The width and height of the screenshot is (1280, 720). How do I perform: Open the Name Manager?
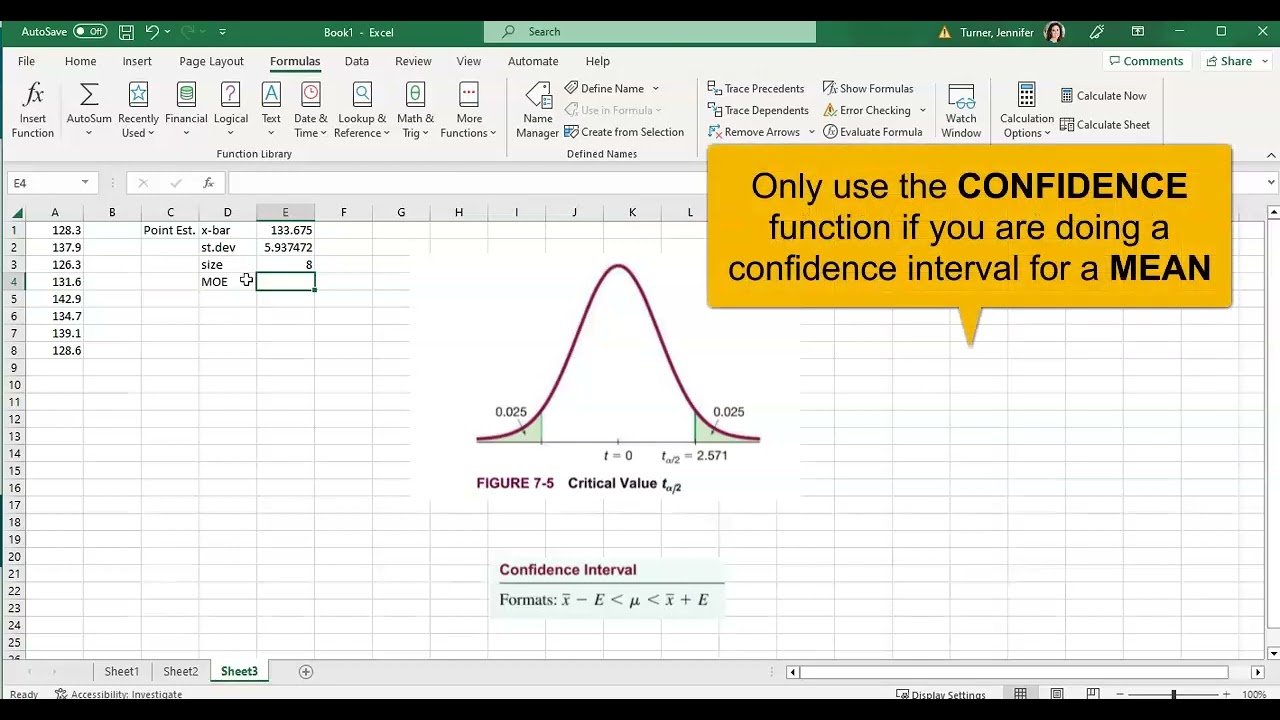point(538,111)
